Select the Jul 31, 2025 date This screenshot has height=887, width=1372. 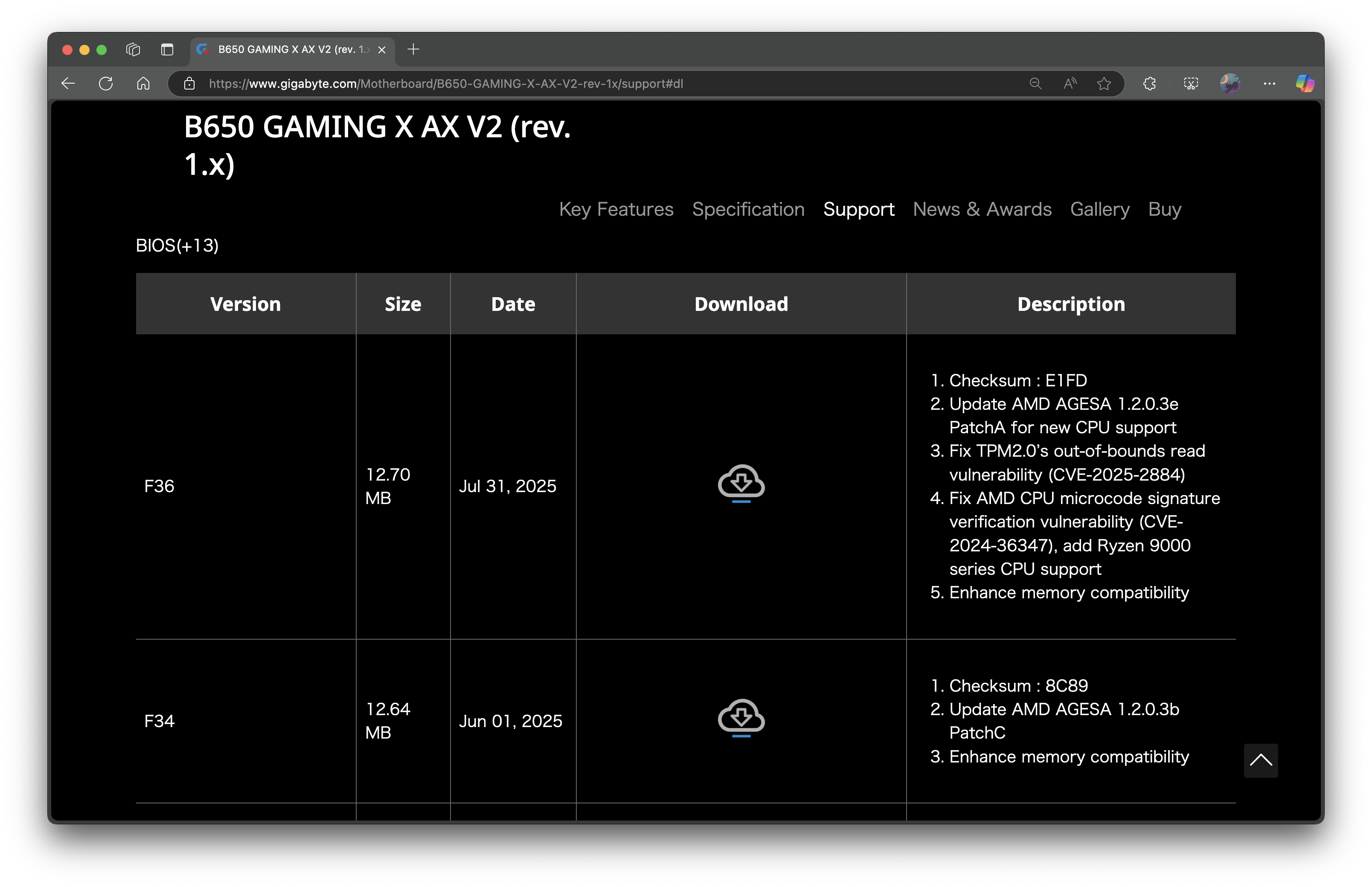(507, 486)
